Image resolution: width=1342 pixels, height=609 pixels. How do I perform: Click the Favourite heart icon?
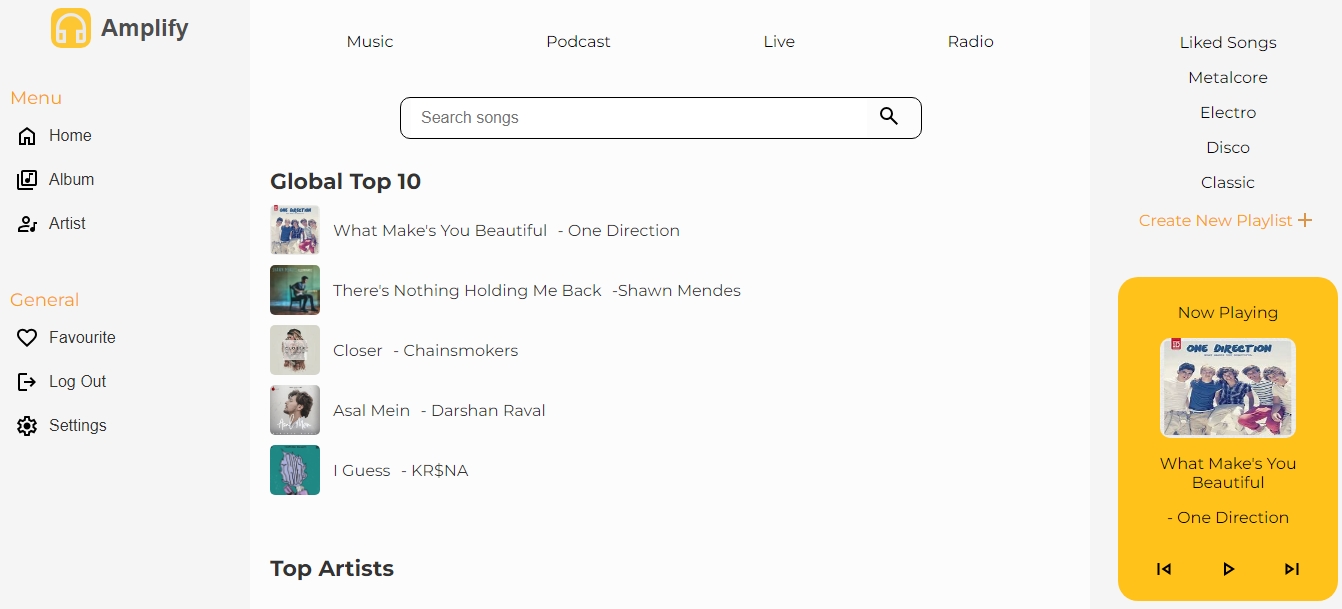[27, 338]
